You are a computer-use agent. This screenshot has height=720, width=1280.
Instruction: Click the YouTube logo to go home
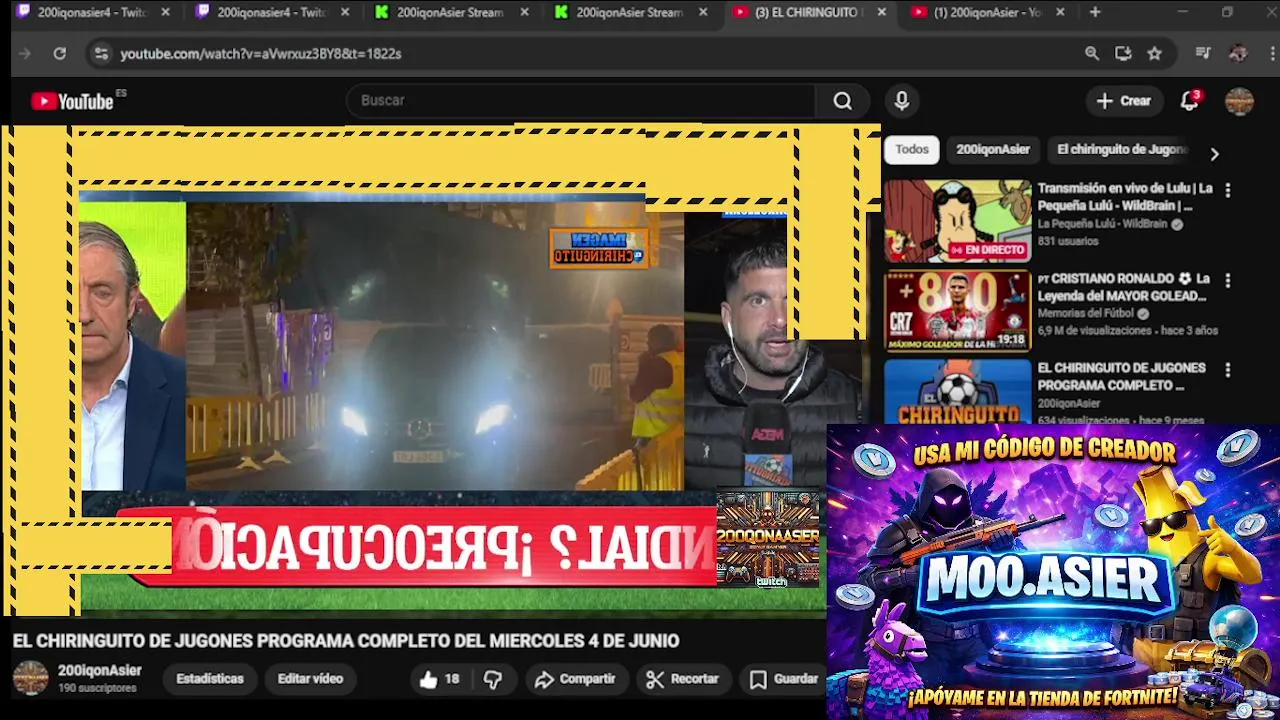pos(72,101)
